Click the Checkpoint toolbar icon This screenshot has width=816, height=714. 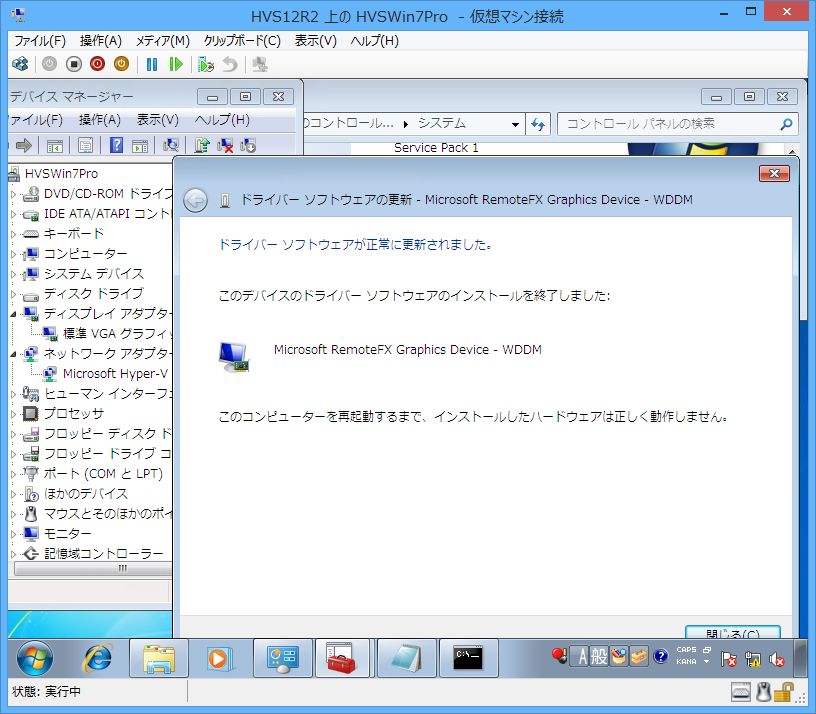click(x=206, y=64)
